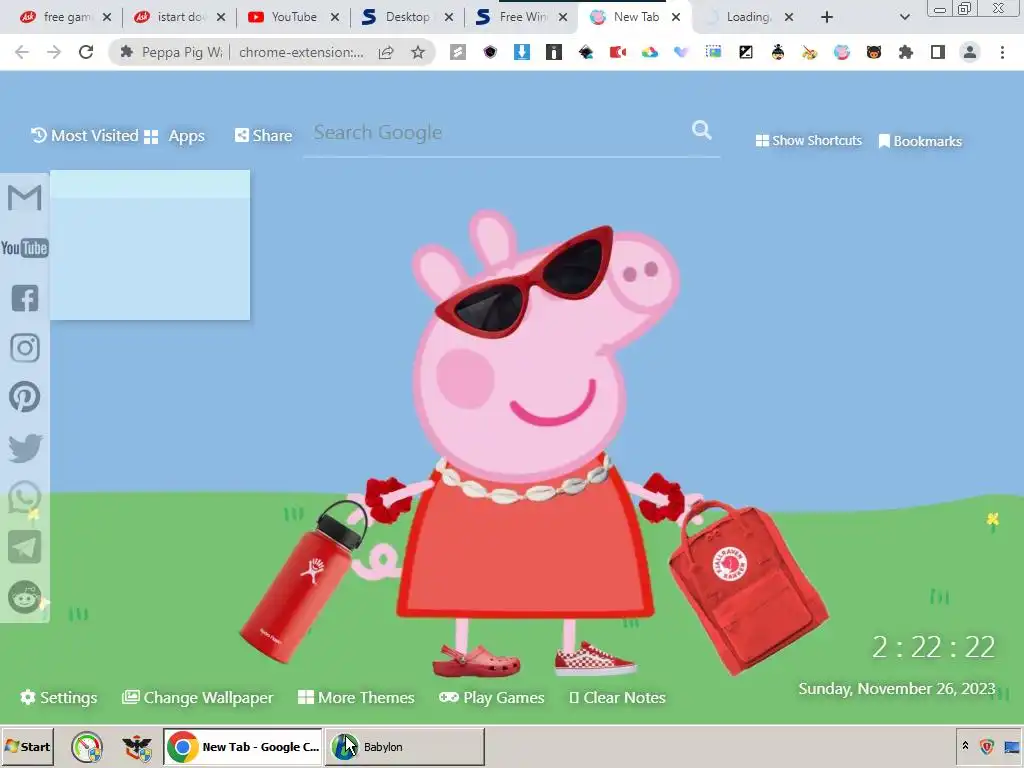Click the magnifier search icon

702,130
